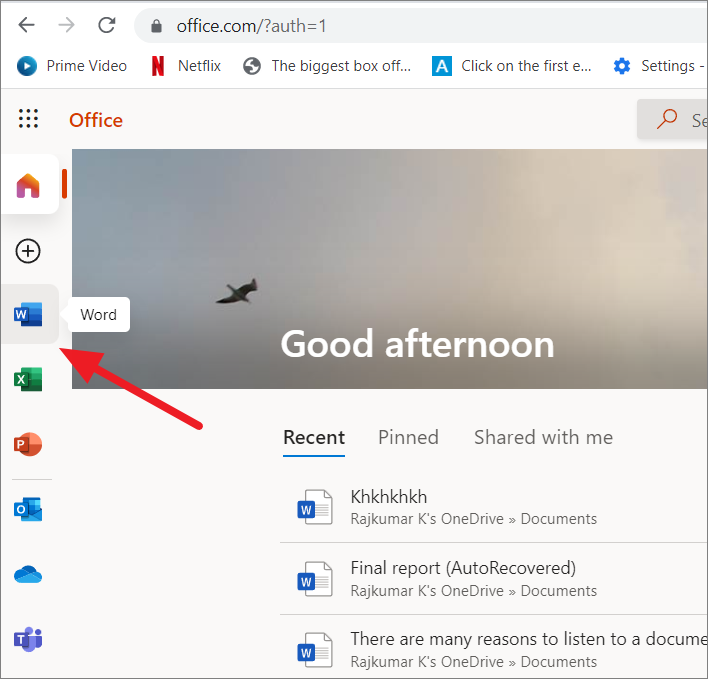Open OneDrive from the sidebar
Screen dimensions: 708x679
tap(28, 574)
